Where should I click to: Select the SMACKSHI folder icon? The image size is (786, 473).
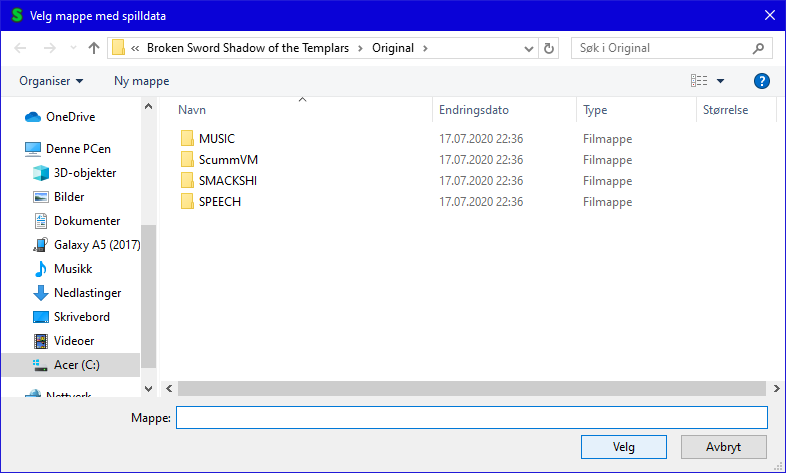(x=187, y=180)
